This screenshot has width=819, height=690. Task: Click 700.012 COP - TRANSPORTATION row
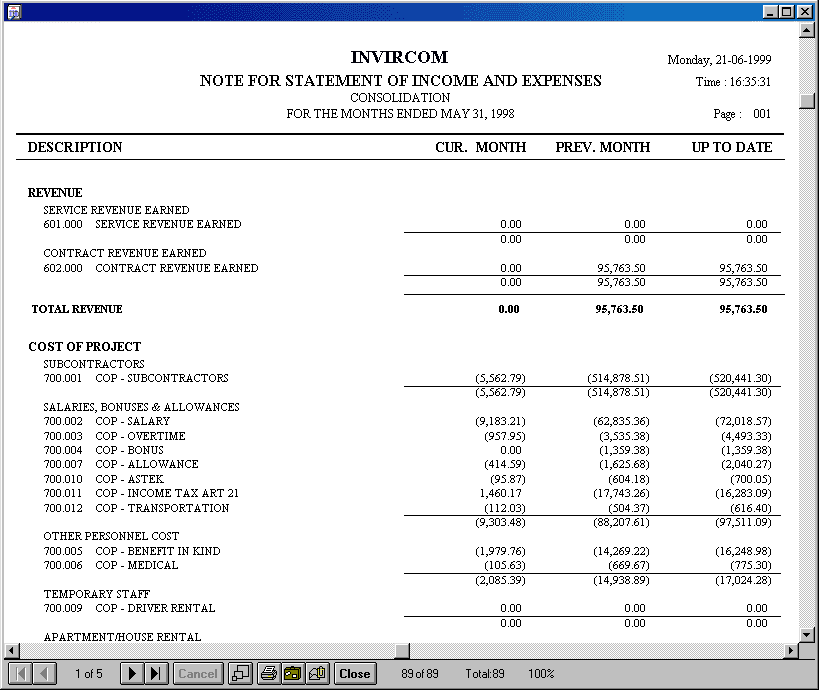[x=407, y=508]
